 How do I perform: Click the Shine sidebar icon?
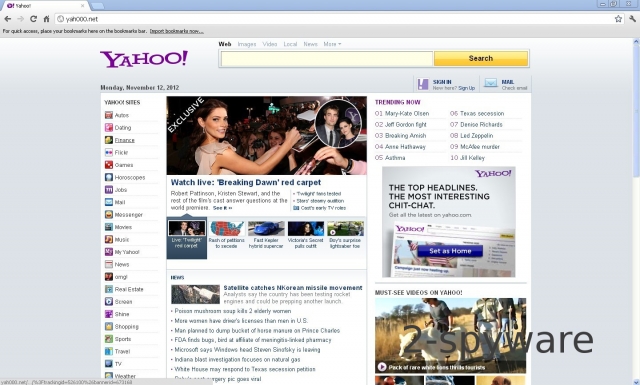pos(109,314)
